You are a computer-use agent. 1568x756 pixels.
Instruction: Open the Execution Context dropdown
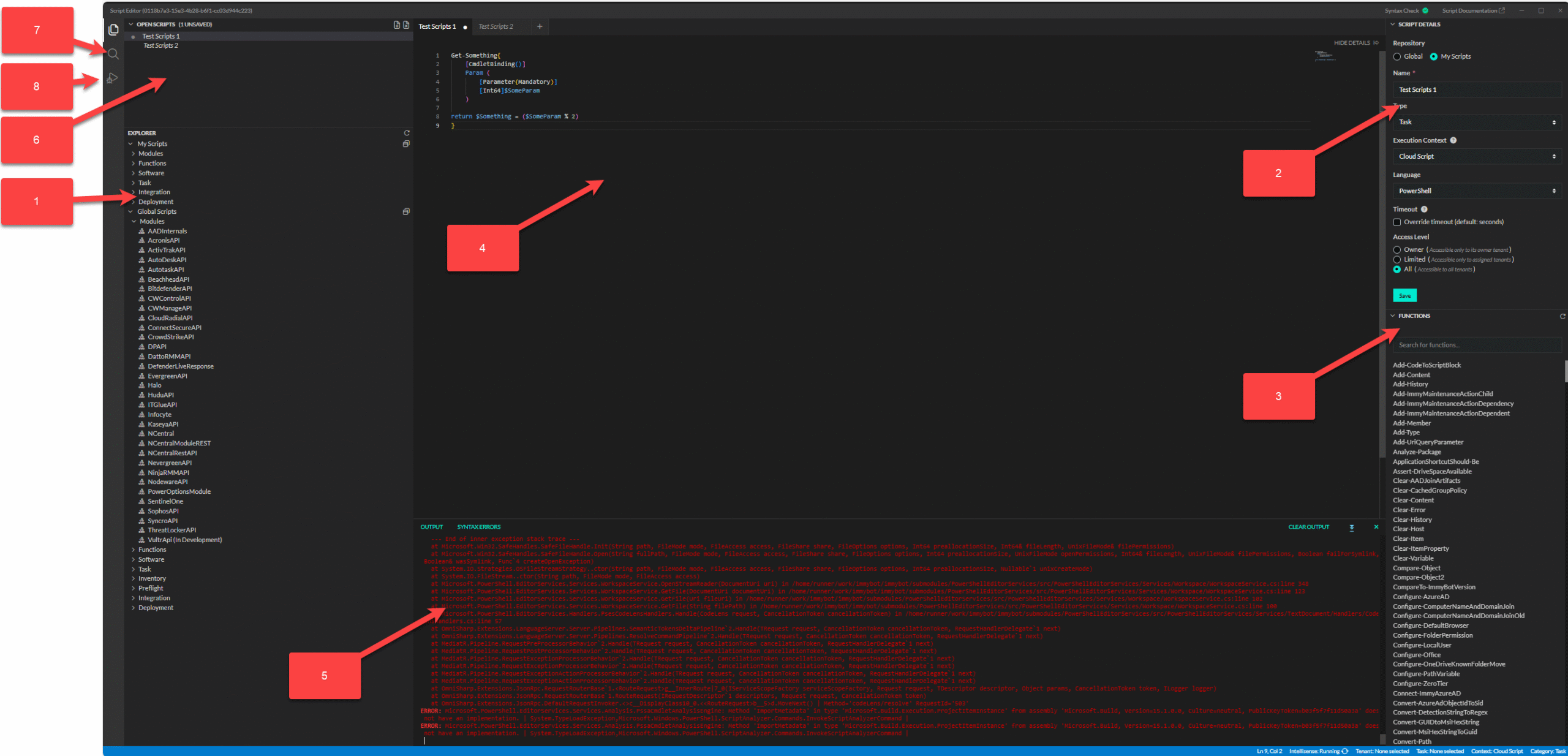[x=1477, y=156]
